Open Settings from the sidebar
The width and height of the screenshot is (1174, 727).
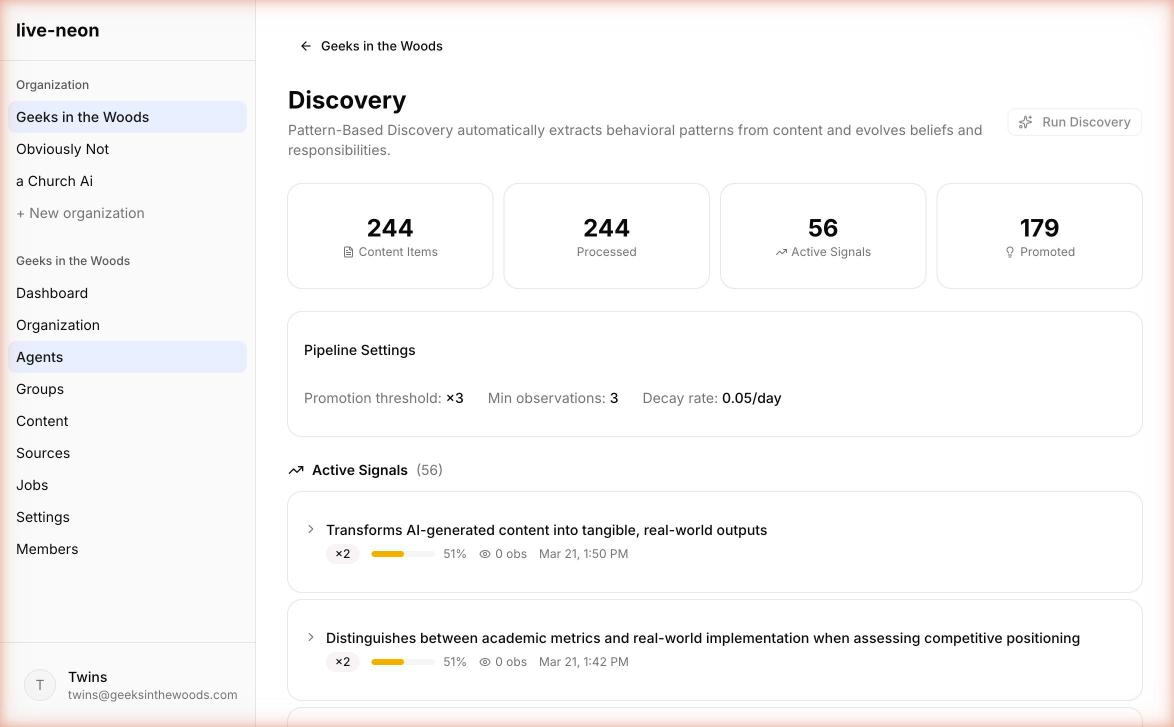pos(43,517)
